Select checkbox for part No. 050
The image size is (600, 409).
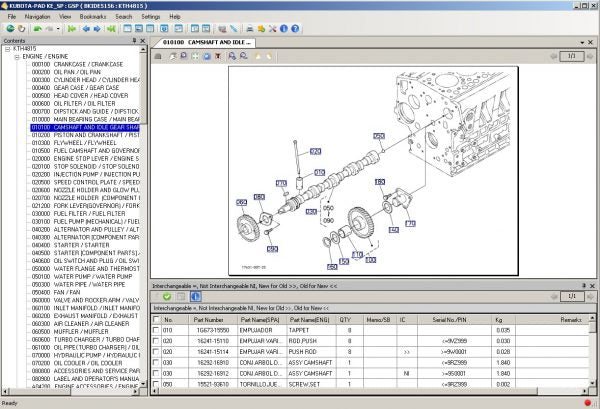click(155, 384)
